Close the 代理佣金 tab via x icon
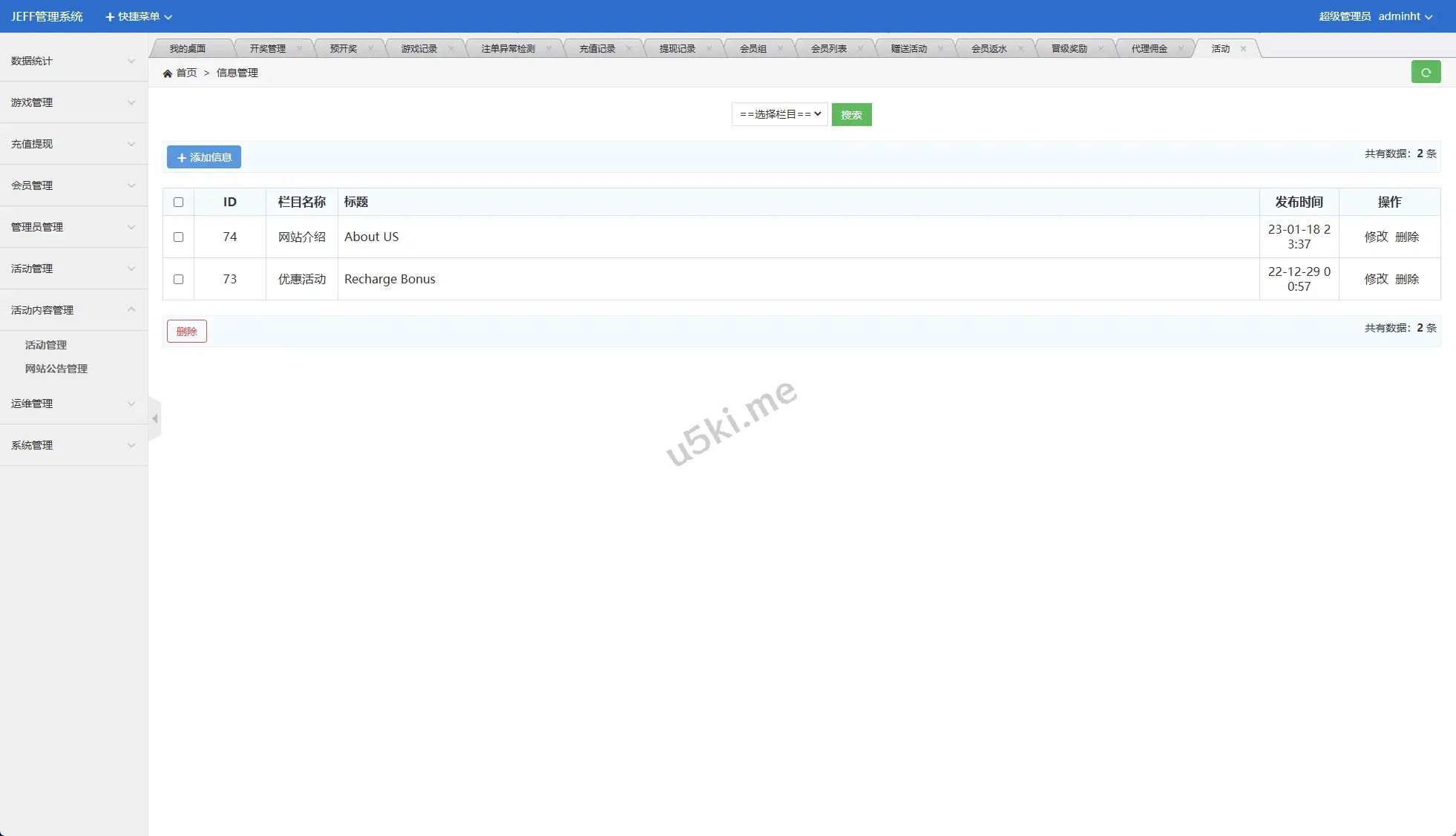 pos(1181,49)
